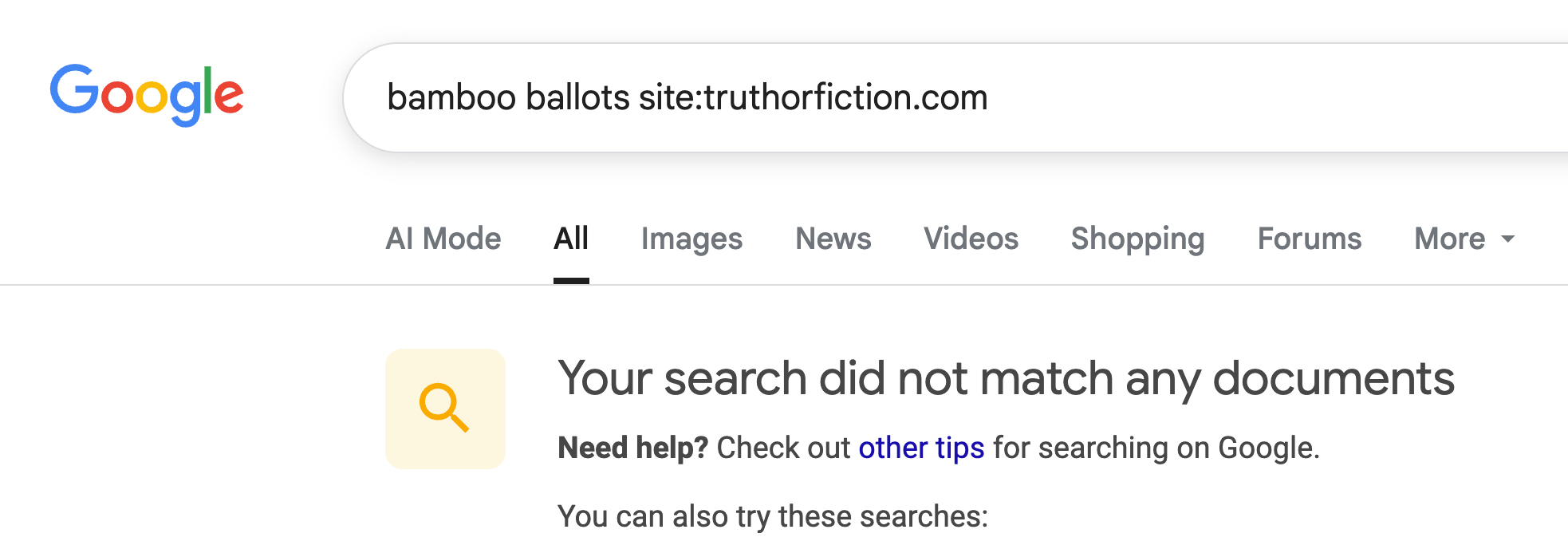Switch to Shopping results

1137,239
